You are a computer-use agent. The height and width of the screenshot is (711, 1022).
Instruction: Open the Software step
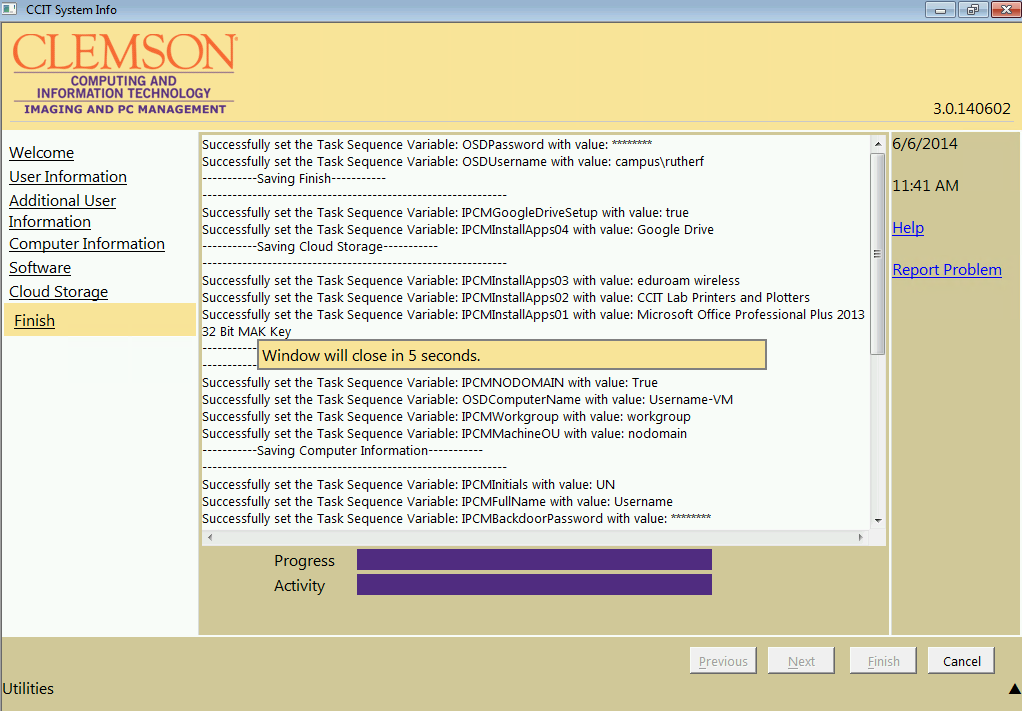40,268
